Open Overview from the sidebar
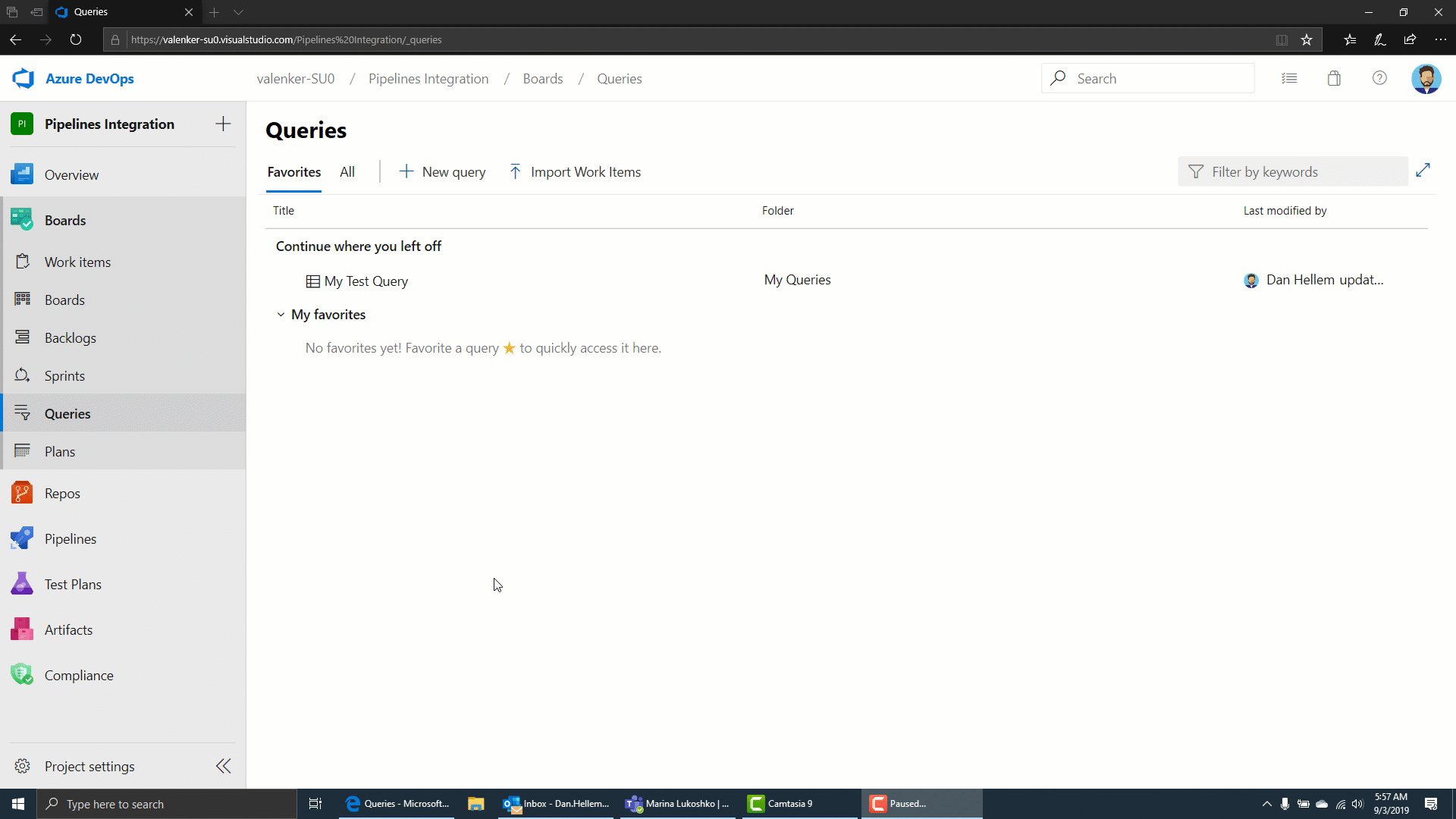The width and height of the screenshot is (1456, 819). [x=71, y=175]
